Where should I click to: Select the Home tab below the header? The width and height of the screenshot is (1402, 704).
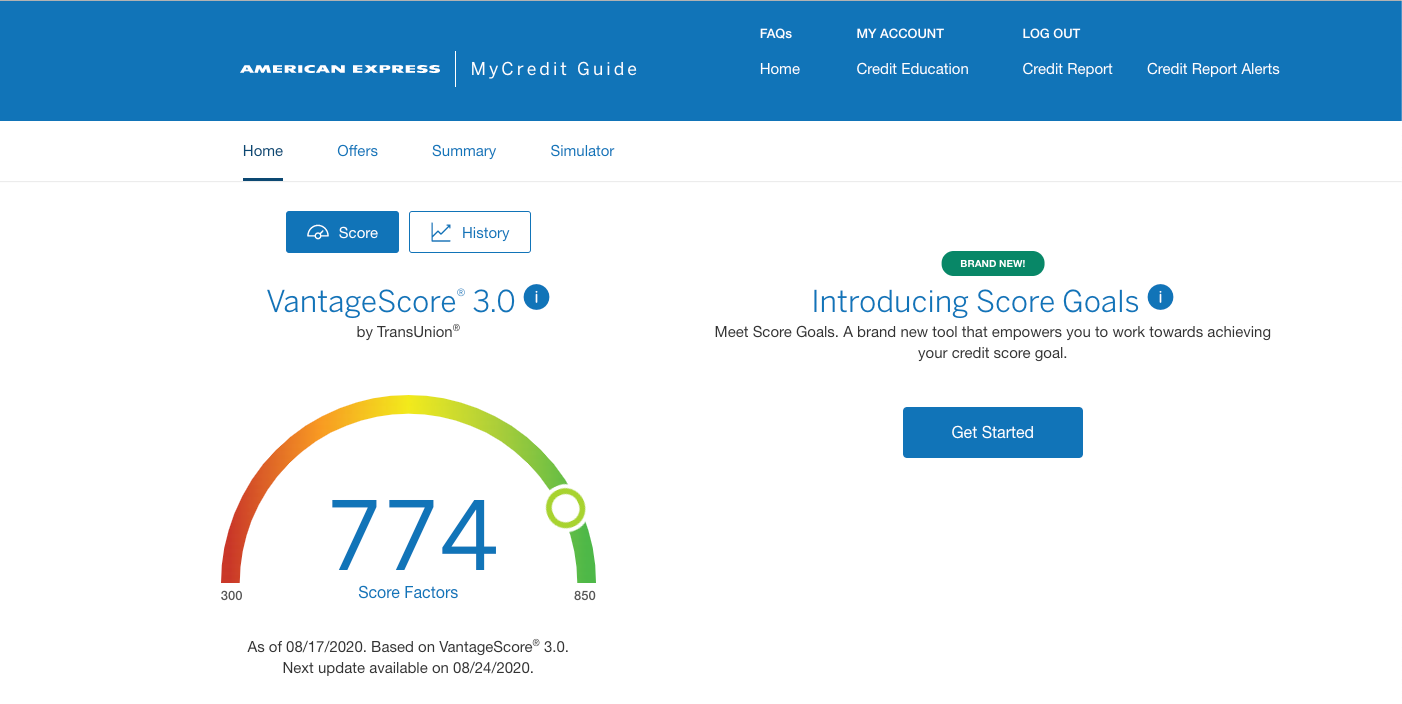pyautogui.click(x=263, y=151)
